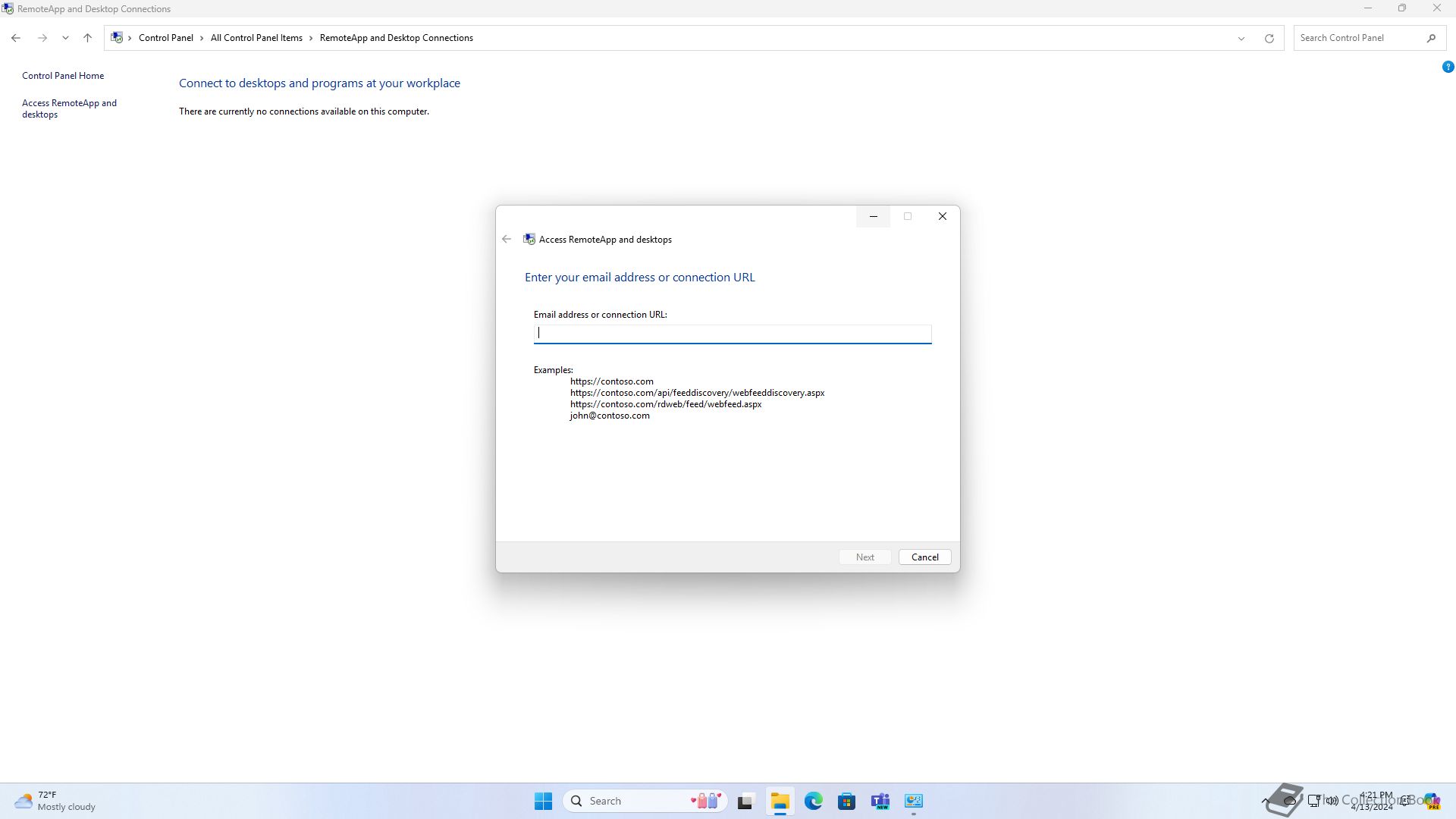
Task: Open Task View from the taskbar
Action: (745, 801)
